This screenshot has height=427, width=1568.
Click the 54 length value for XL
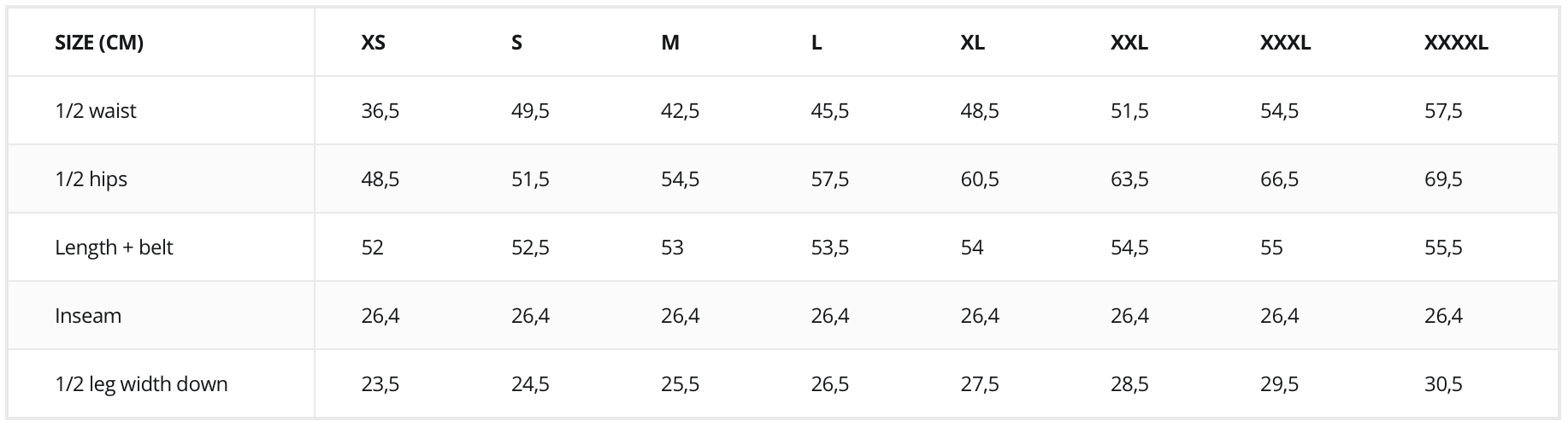point(972,248)
